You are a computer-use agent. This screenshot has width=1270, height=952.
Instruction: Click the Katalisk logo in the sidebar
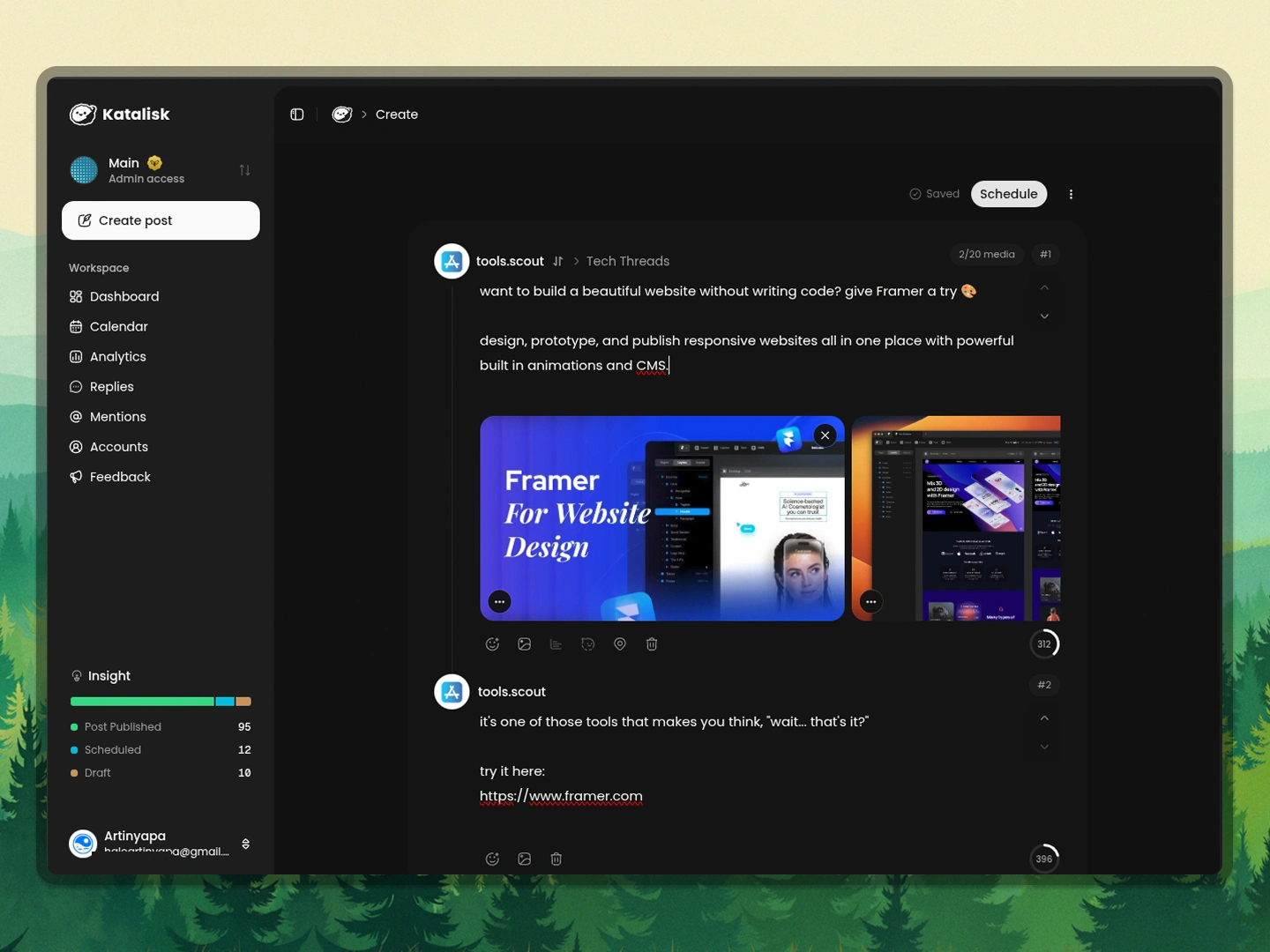pos(119,114)
